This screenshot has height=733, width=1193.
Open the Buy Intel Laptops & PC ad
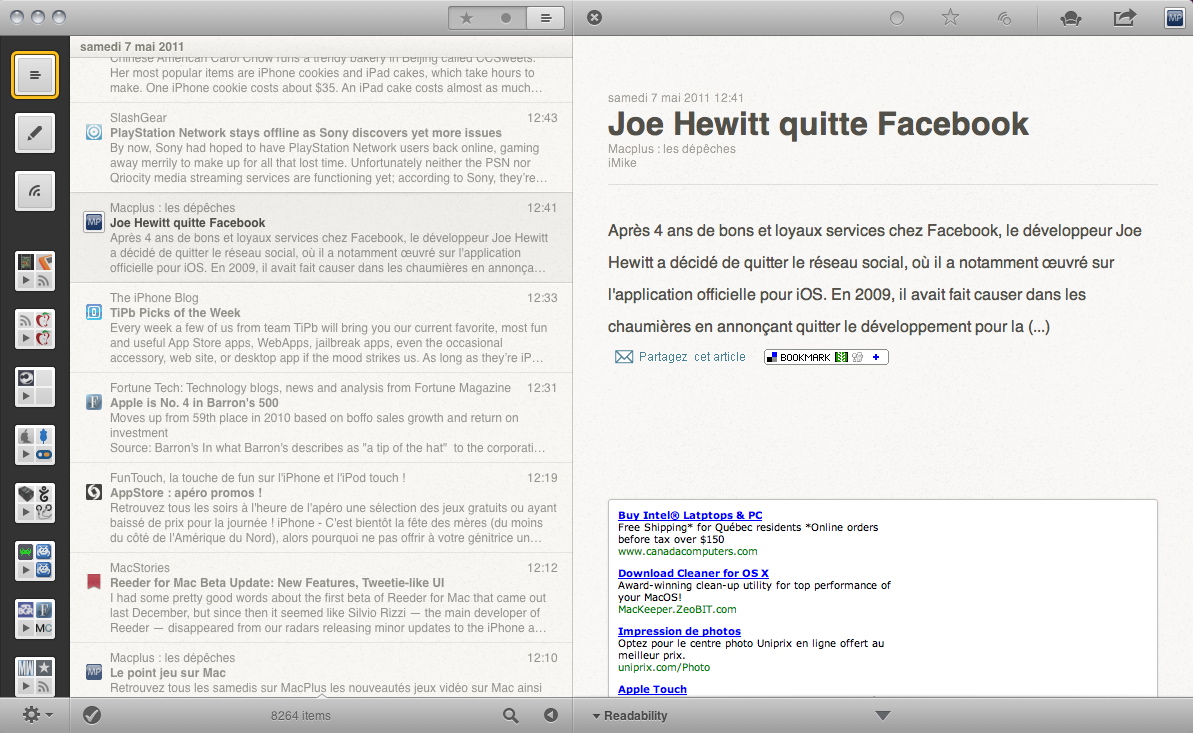pyautogui.click(x=690, y=515)
